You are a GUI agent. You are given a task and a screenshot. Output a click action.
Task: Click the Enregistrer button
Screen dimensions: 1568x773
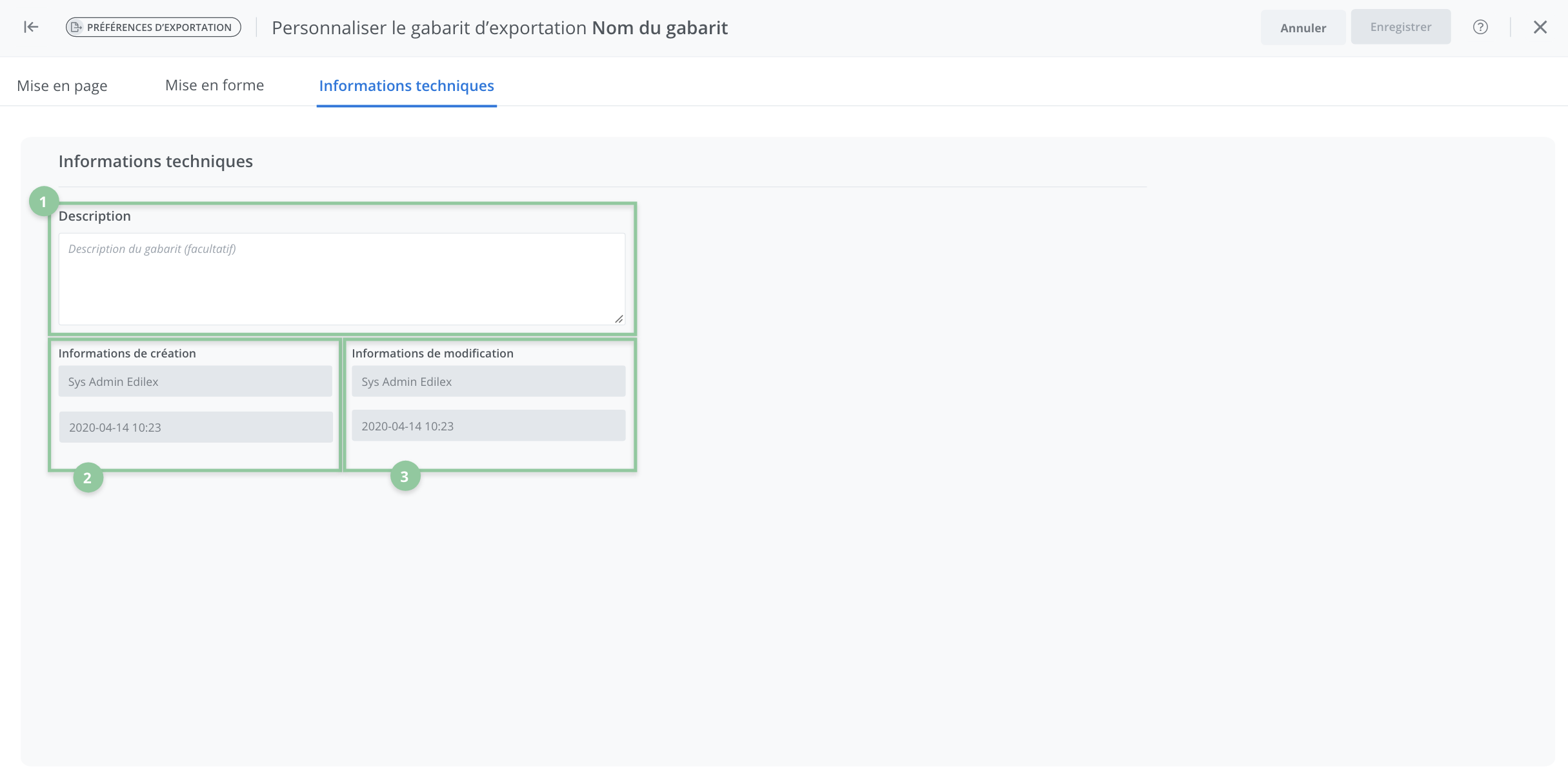pyautogui.click(x=1400, y=27)
